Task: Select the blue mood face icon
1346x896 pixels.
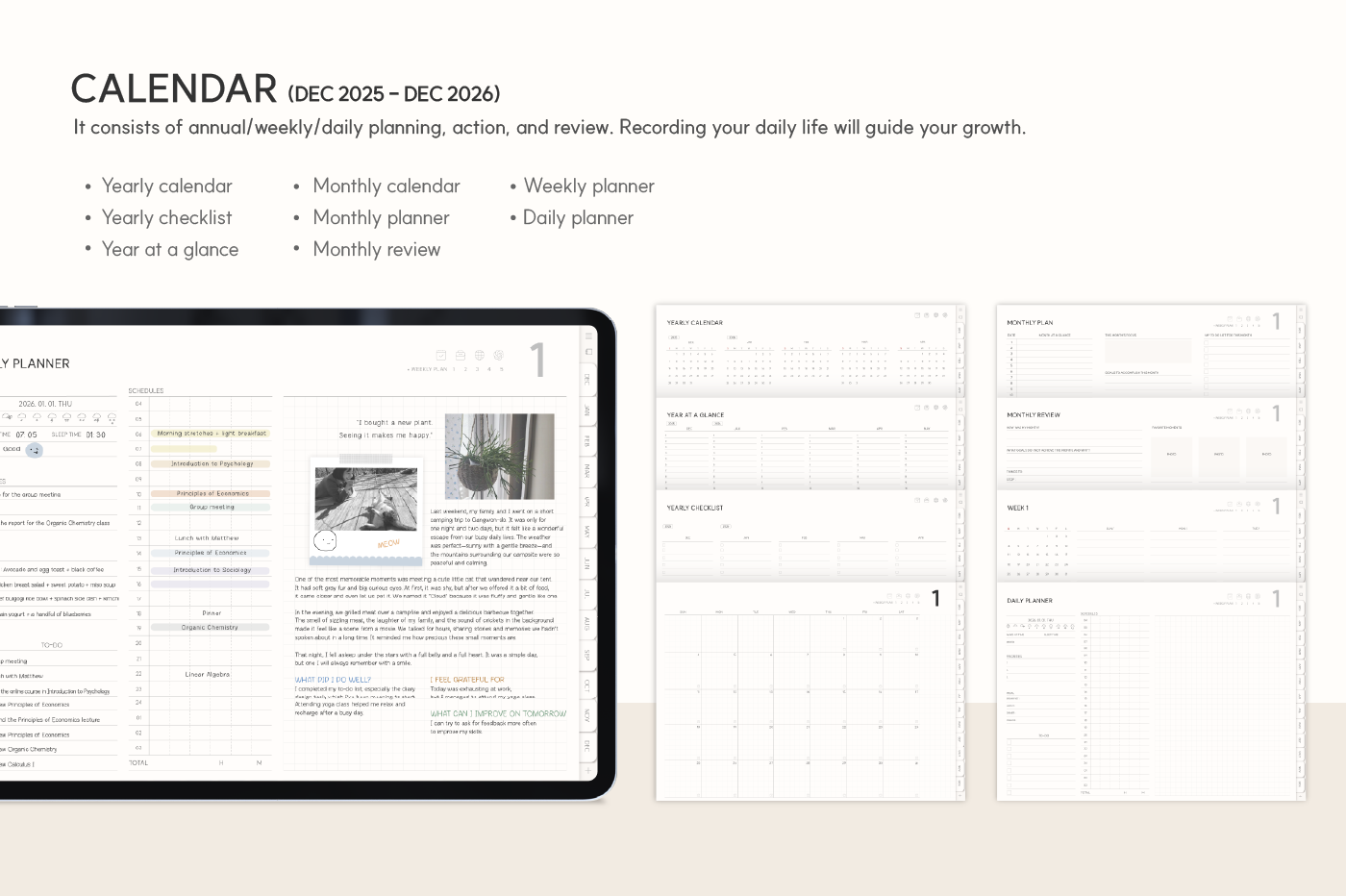Action: pyautogui.click(x=34, y=450)
